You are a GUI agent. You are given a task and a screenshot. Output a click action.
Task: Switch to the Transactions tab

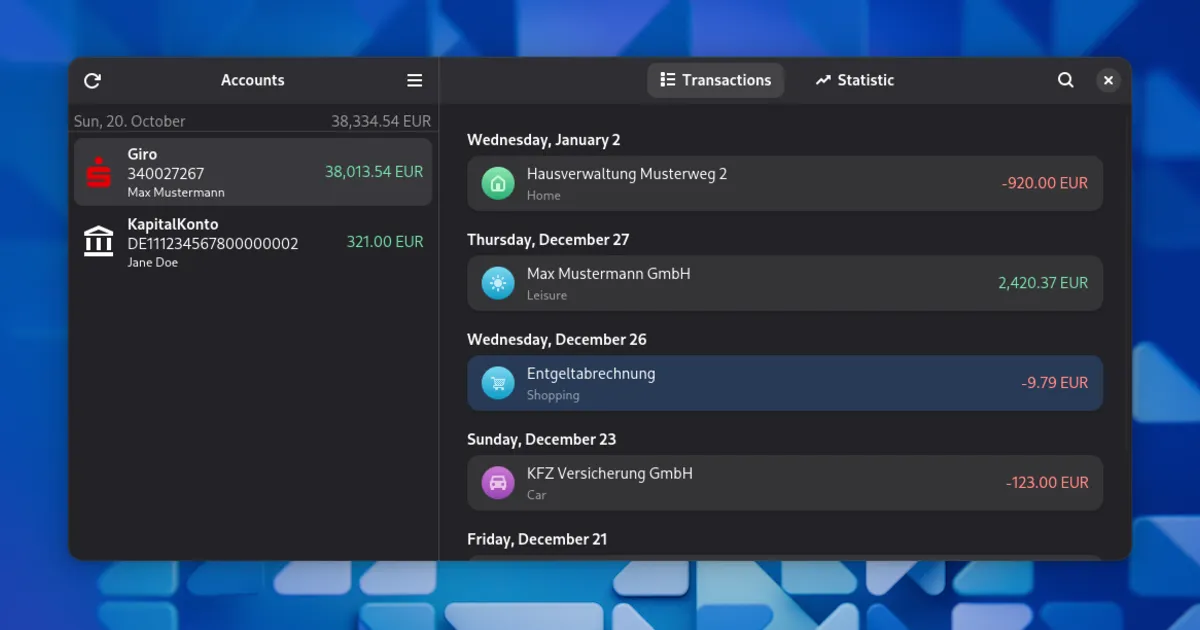715,81
